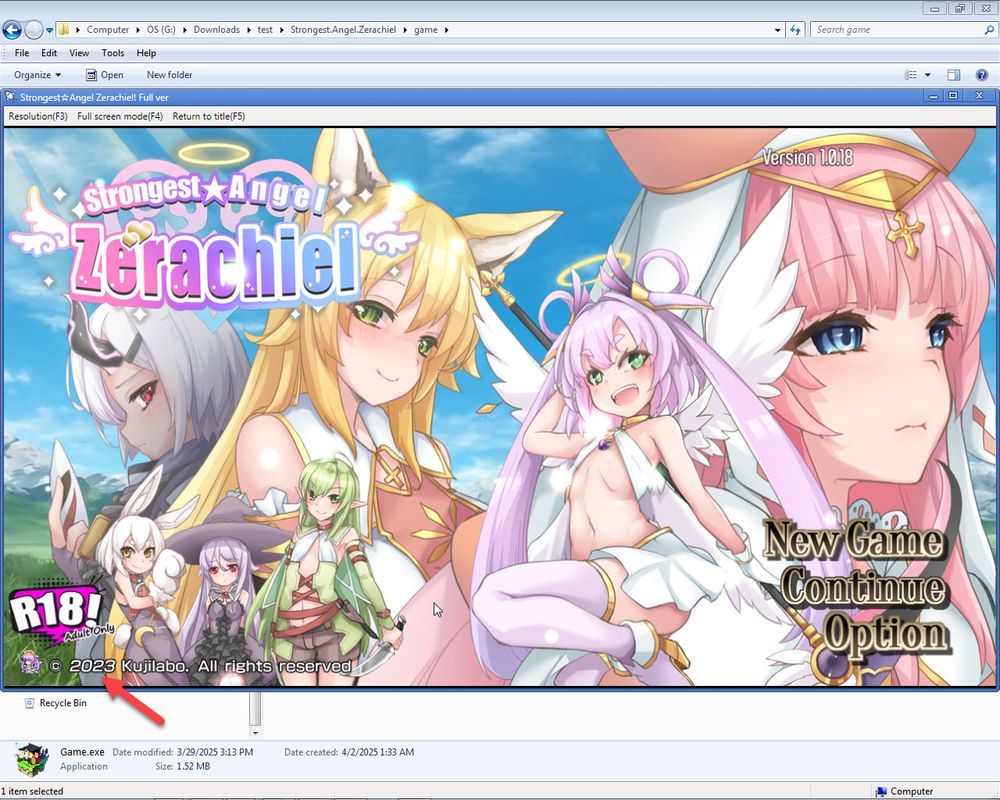Click search magnifier icon
Screen dimensions: 1000x800
coord(989,29)
